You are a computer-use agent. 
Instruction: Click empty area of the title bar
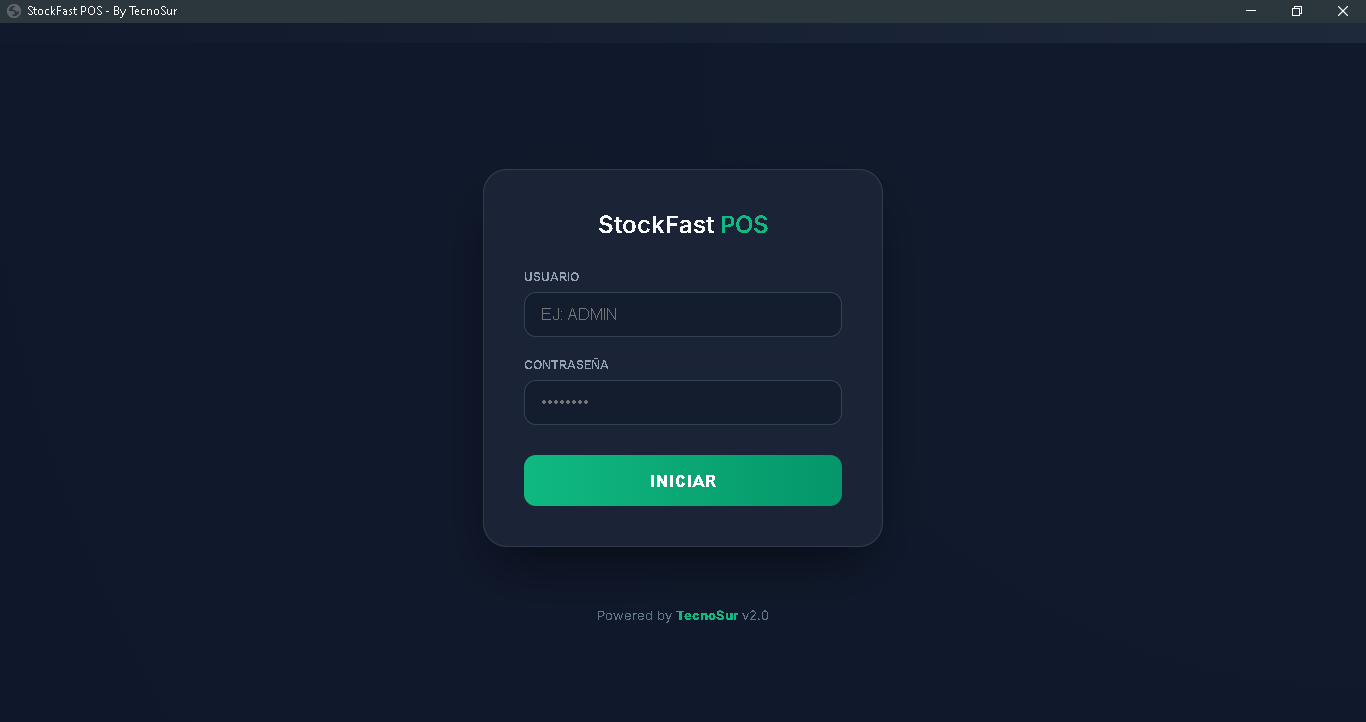700,11
